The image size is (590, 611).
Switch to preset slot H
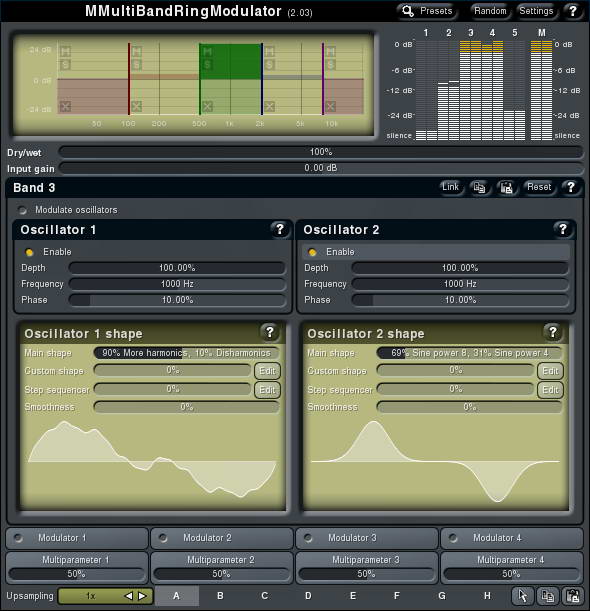click(487, 596)
